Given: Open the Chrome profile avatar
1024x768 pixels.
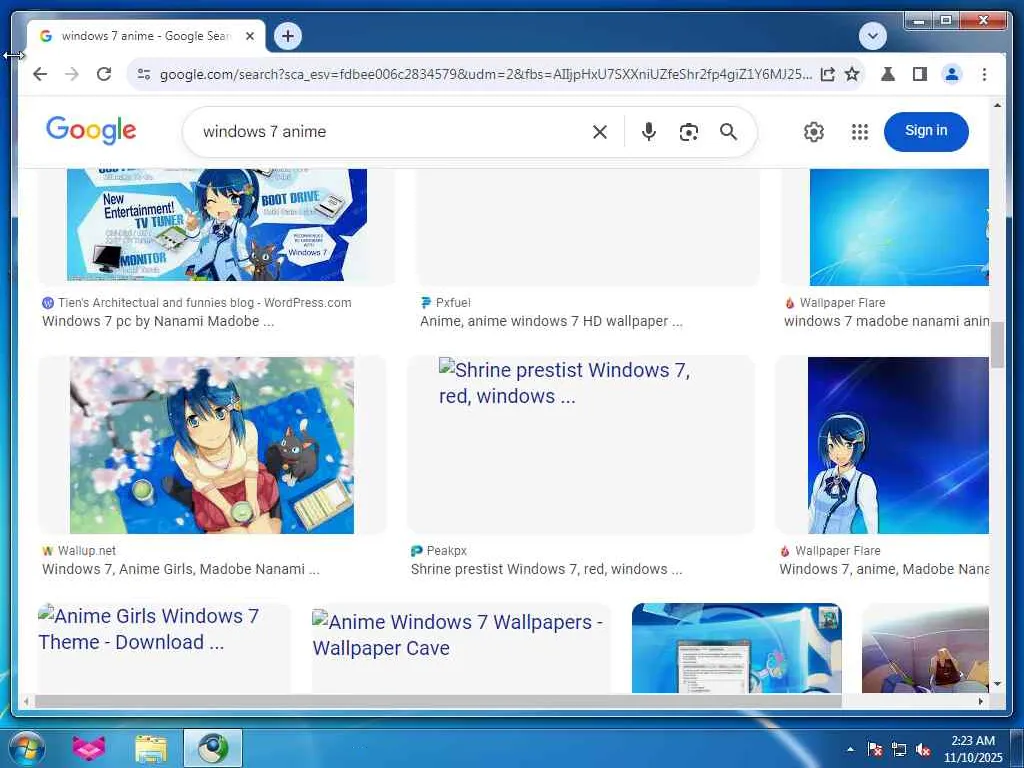Looking at the screenshot, I should [952, 74].
